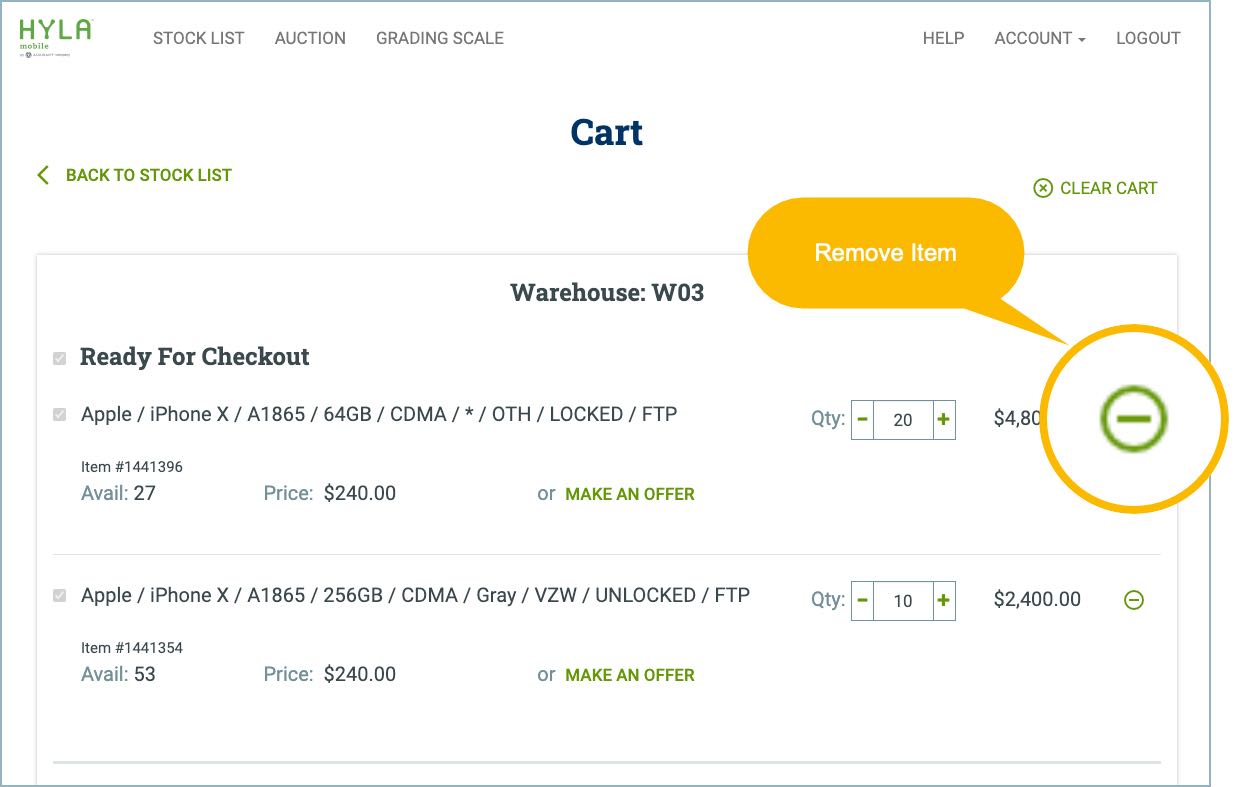Open the Auction page
Screen dimensions: 1242x787
click(310, 38)
